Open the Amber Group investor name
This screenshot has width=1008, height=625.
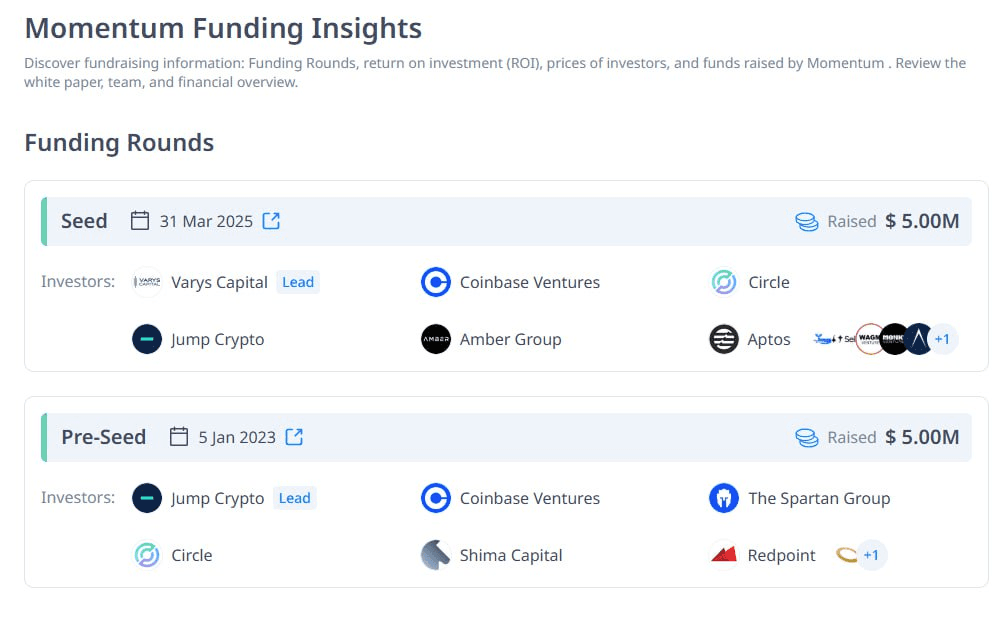[x=510, y=339]
